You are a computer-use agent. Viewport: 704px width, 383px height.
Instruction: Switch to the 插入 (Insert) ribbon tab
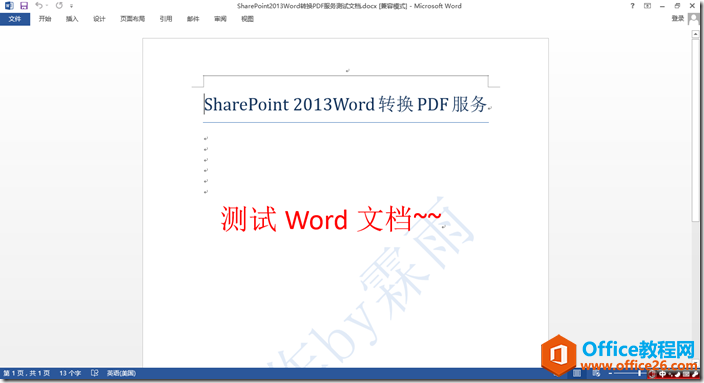(72, 19)
